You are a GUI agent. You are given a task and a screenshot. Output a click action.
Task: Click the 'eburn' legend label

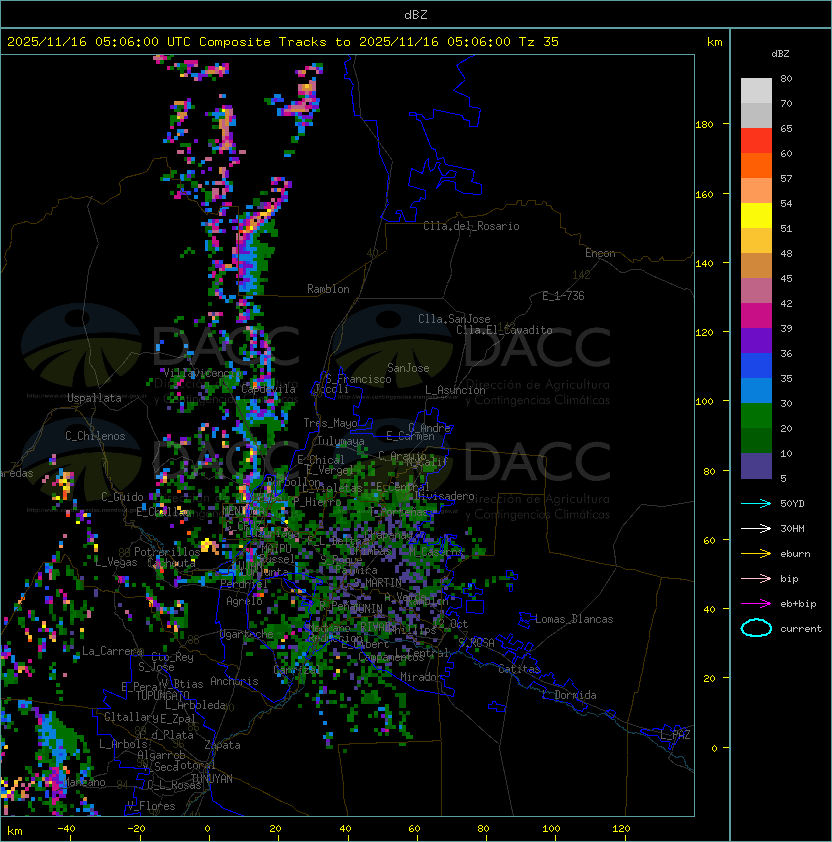coord(795,554)
